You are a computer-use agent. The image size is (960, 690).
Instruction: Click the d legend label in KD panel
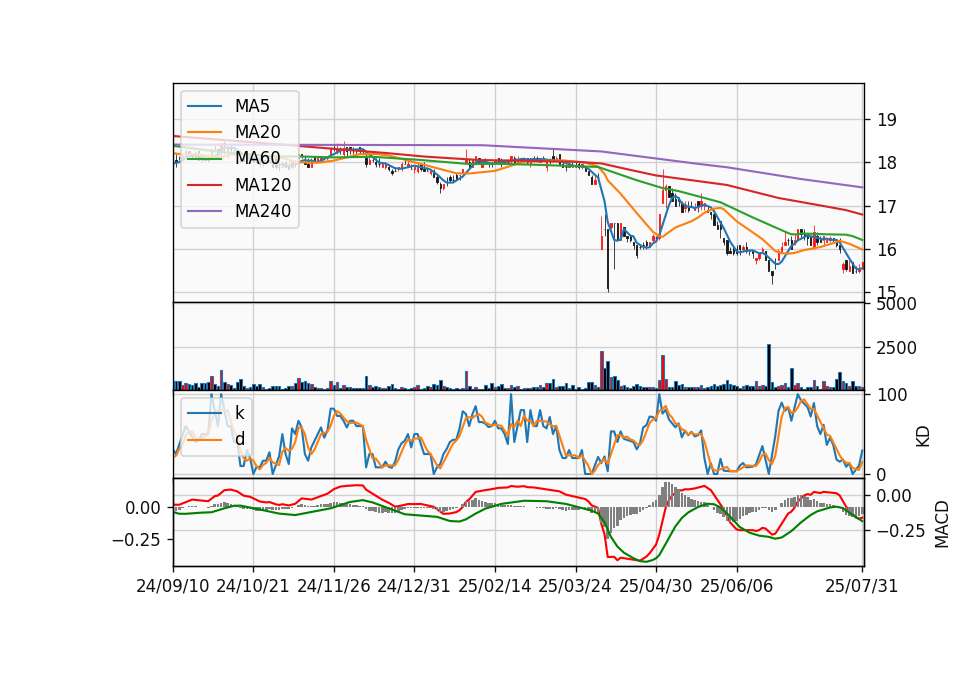pyautogui.click(x=240, y=439)
